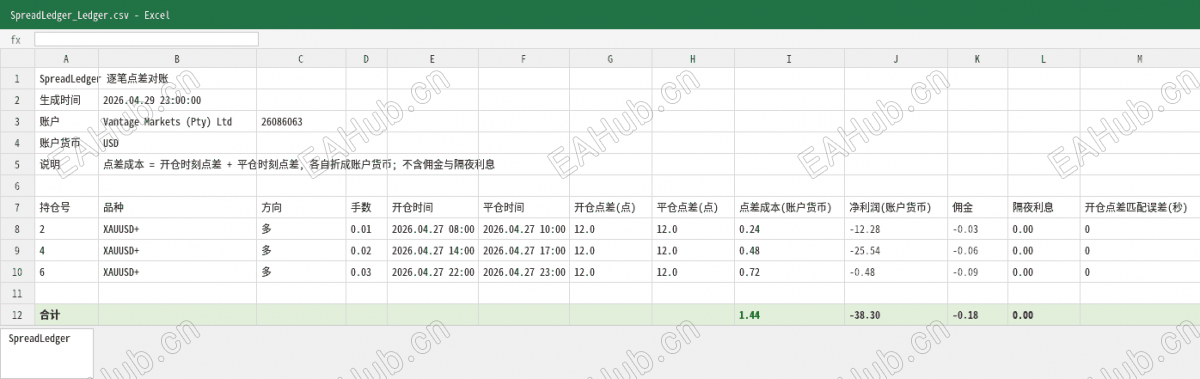Click net profit value '-25.54'
The image size is (1200, 379).
[x=896, y=251]
